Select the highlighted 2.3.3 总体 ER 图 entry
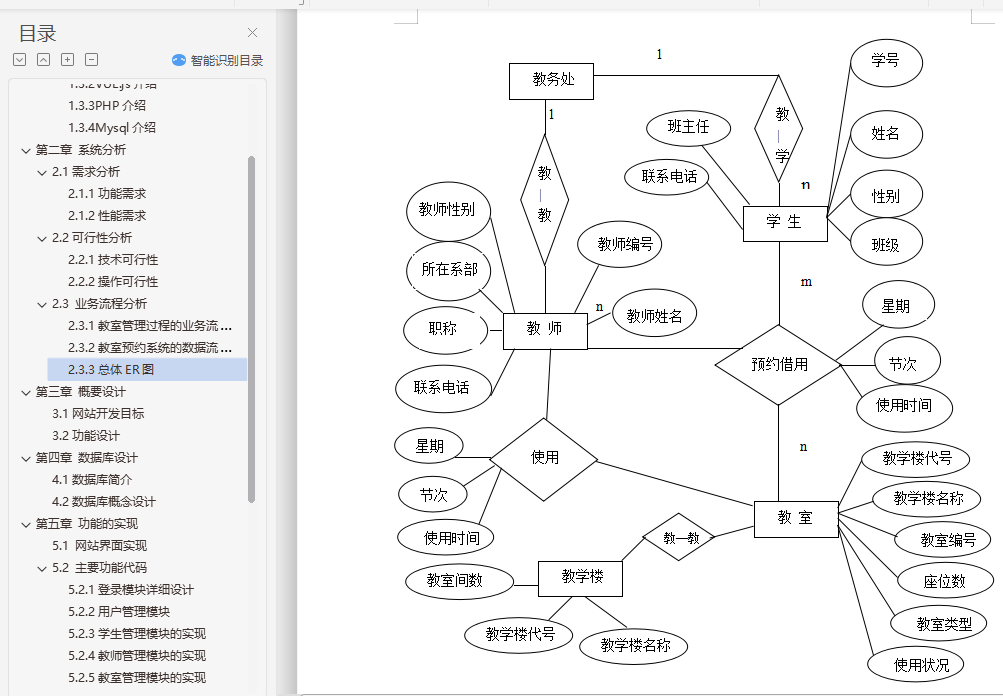 [147, 369]
